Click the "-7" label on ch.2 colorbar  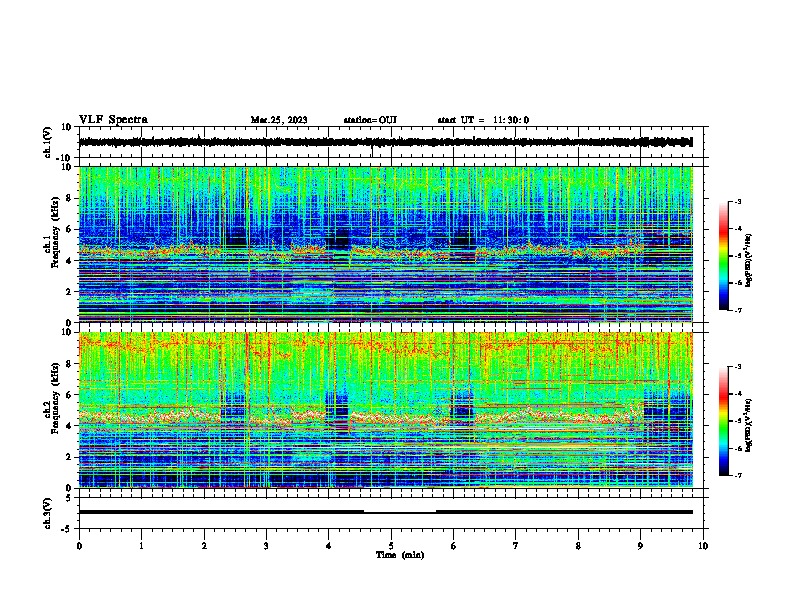pyautogui.click(x=738, y=475)
